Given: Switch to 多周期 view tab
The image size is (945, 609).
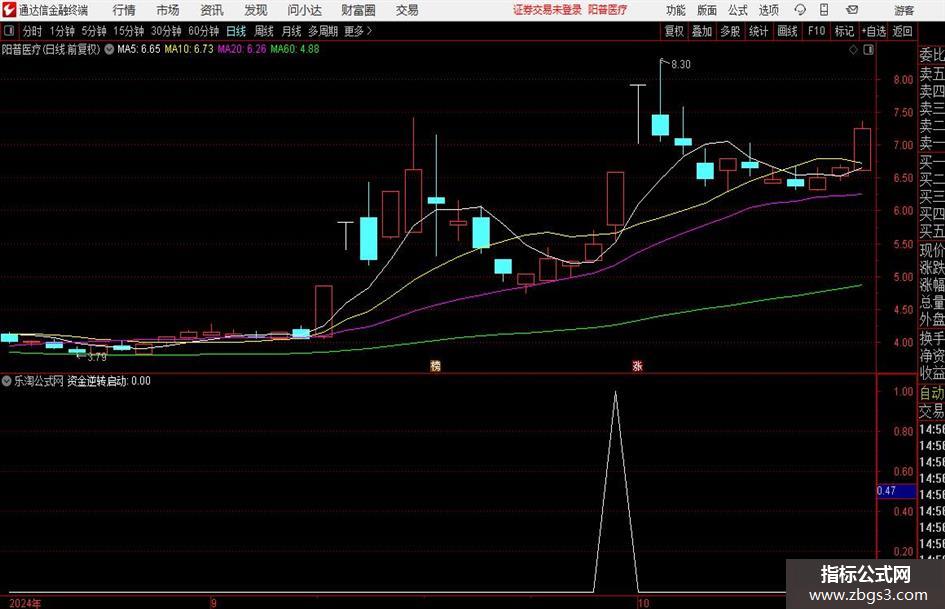Looking at the screenshot, I should coord(323,31).
